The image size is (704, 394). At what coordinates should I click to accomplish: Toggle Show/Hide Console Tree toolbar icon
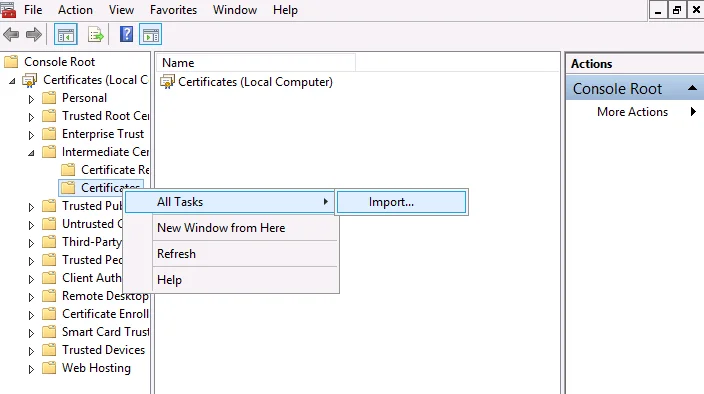pyautogui.click(x=66, y=35)
